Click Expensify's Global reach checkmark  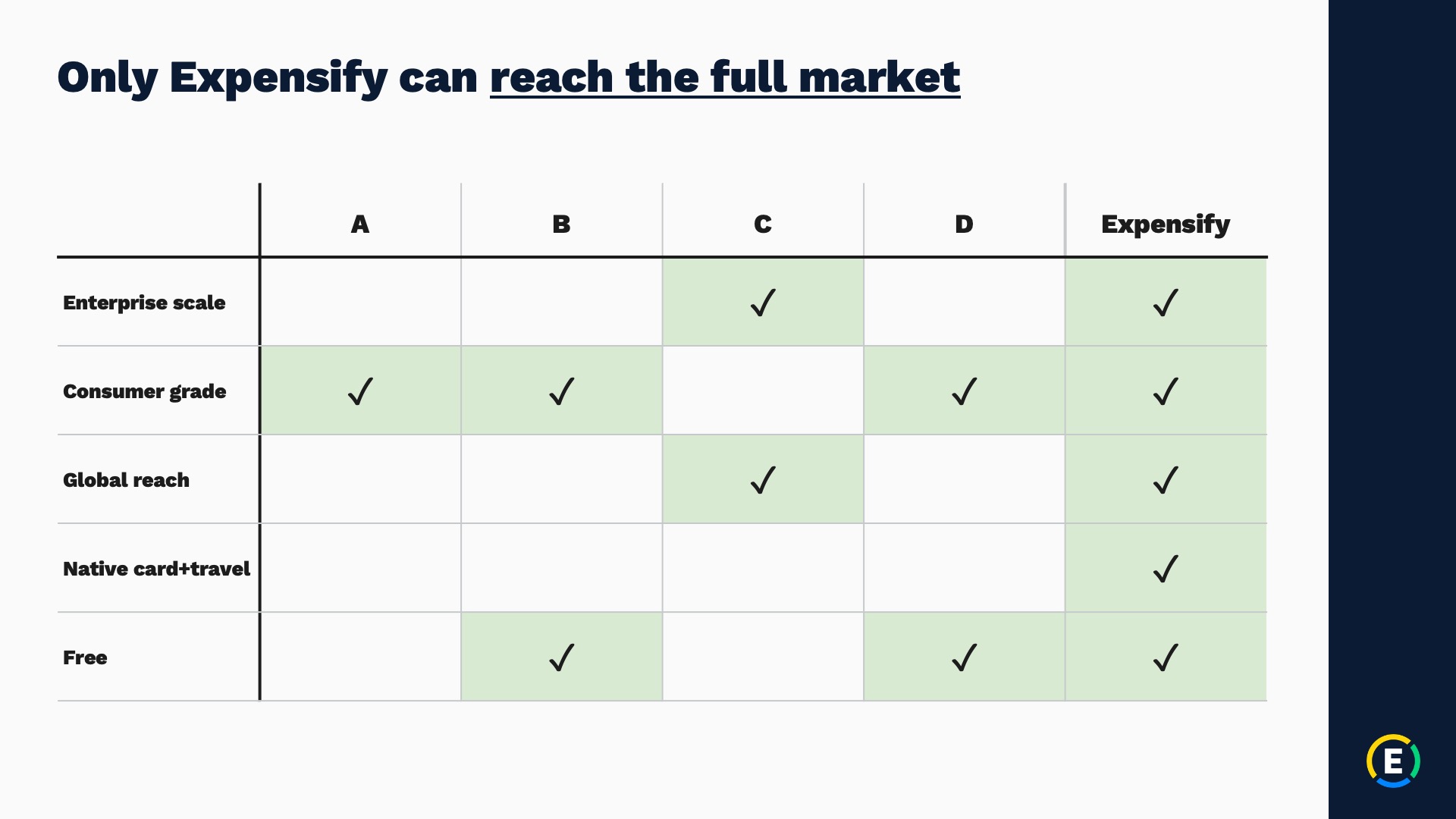(x=1166, y=480)
